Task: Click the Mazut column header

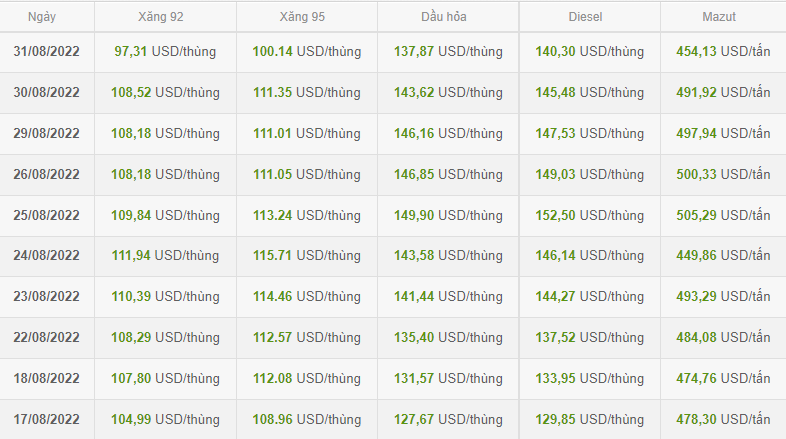Action: (721, 17)
